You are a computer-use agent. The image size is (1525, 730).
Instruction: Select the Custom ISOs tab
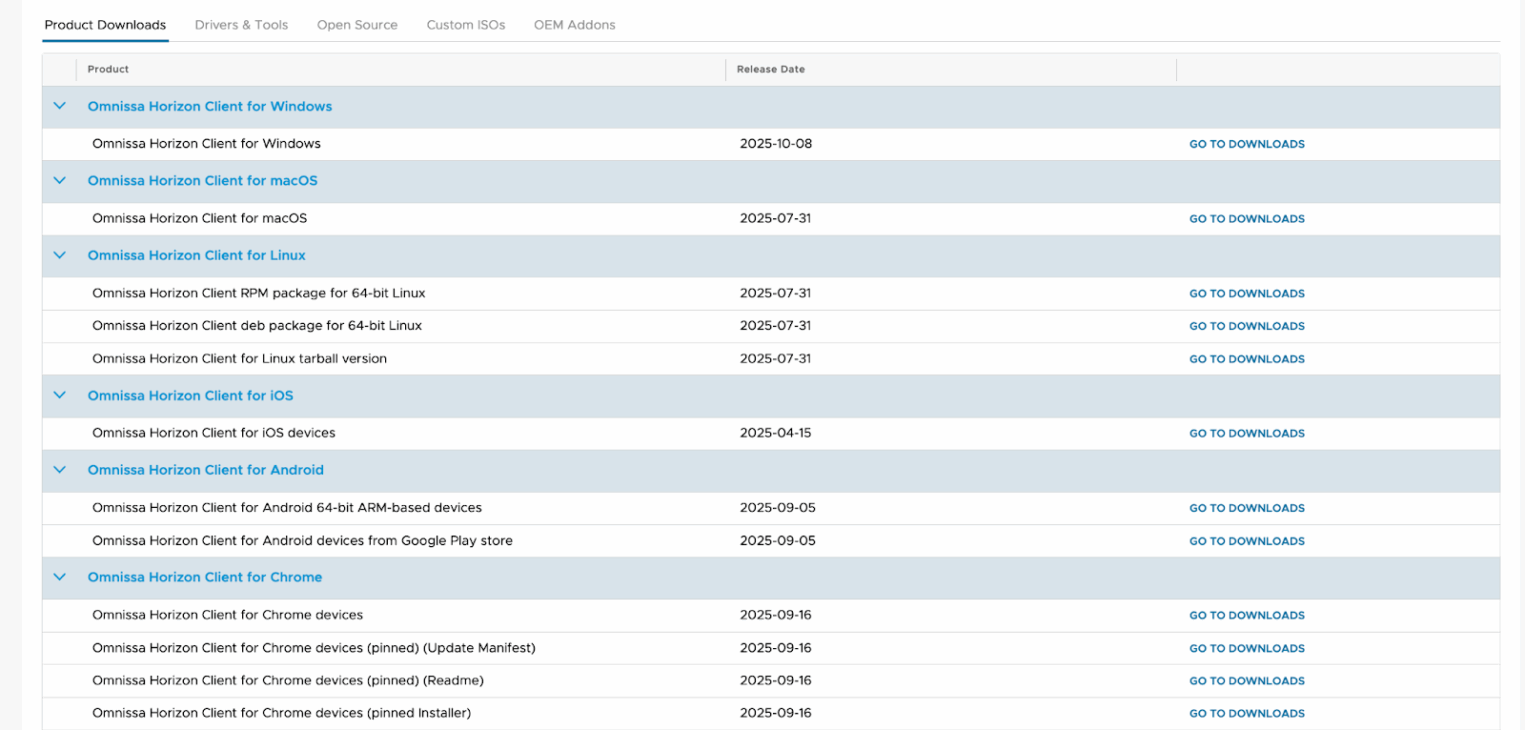point(466,25)
